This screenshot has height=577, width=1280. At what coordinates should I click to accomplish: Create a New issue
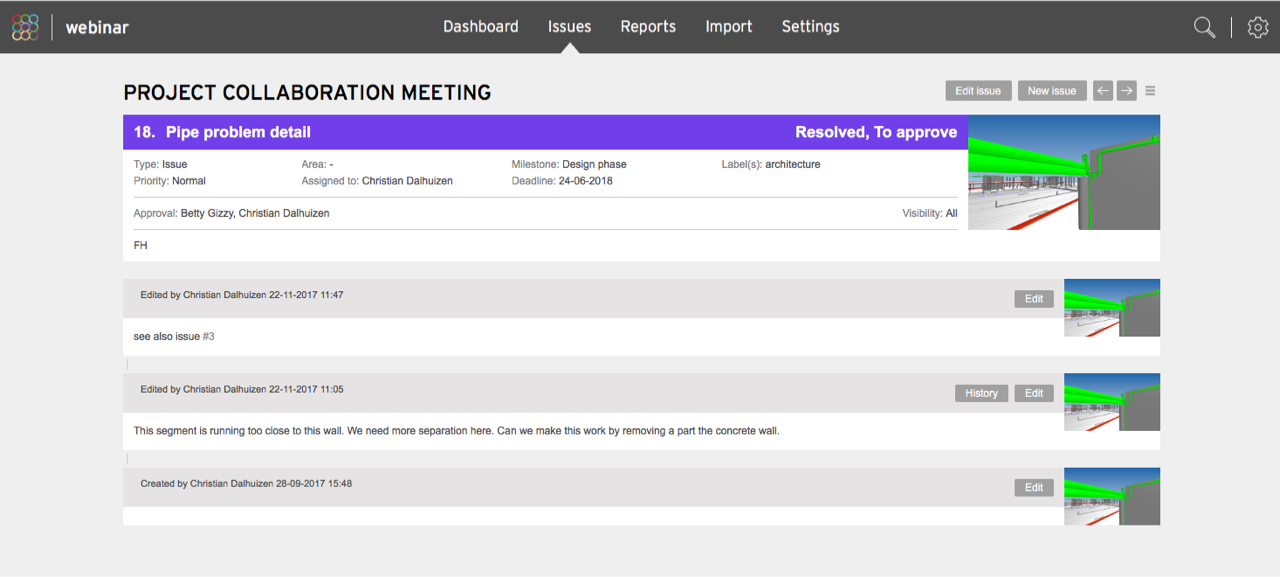[x=1052, y=91]
